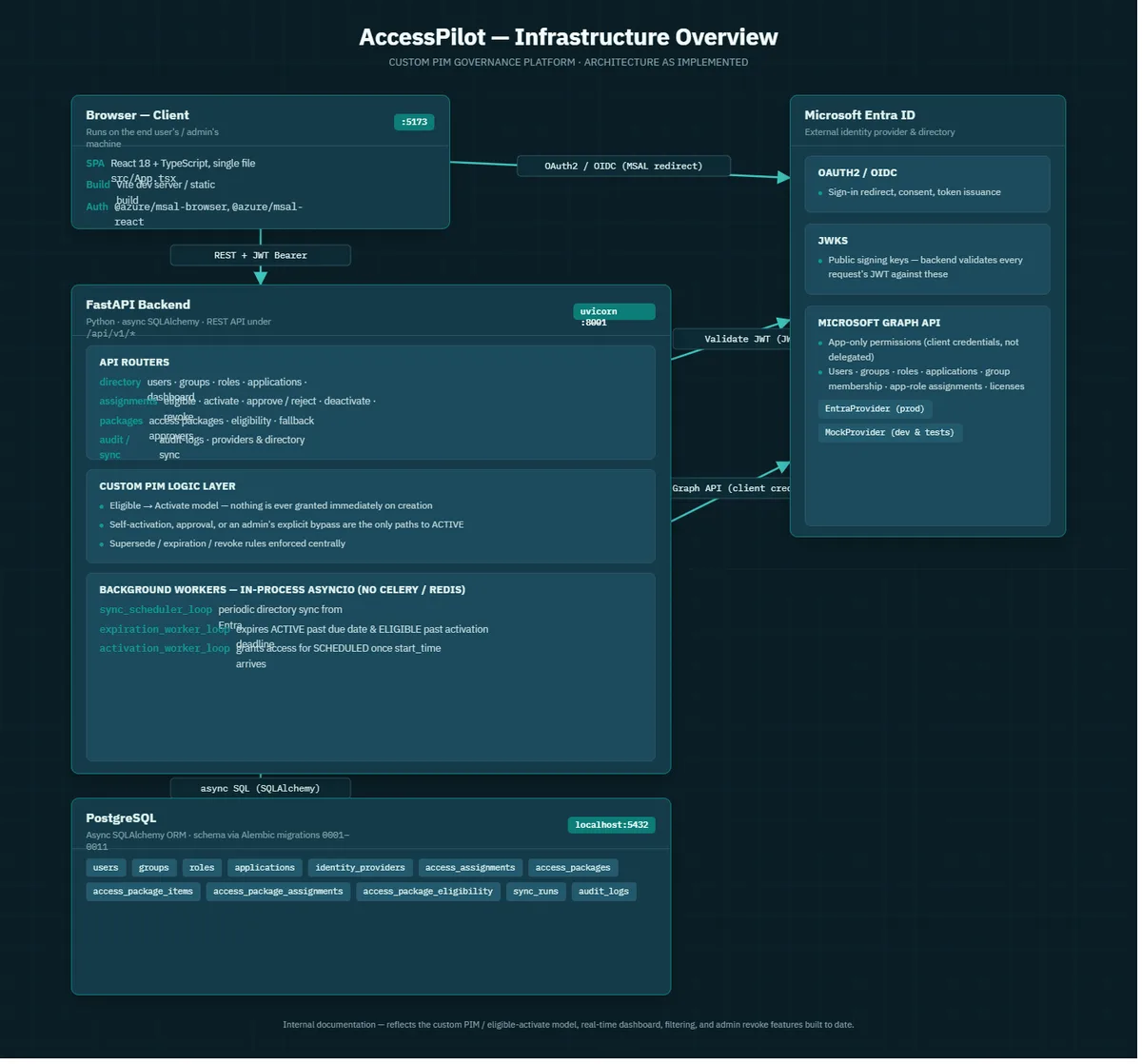Click the CUSTOM PIM LOGIC LAYER title
This screenshot has width=1142, height=1064.
coord(167,486)
